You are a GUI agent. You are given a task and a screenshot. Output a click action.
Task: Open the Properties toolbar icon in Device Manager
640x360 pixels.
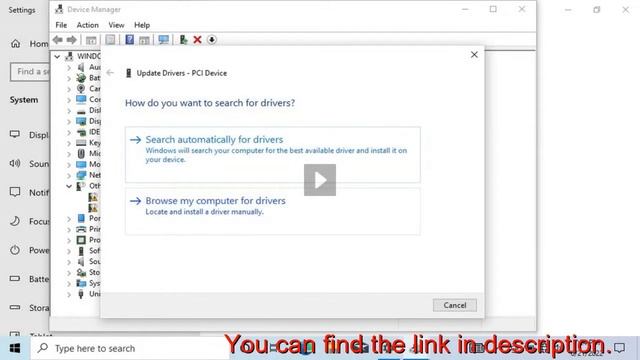click(110, 40)
